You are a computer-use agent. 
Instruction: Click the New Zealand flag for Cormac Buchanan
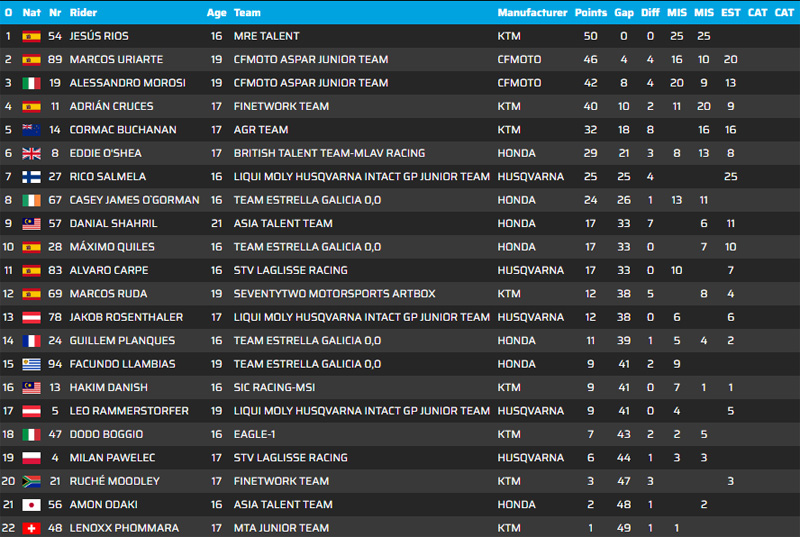click(31, 130)
